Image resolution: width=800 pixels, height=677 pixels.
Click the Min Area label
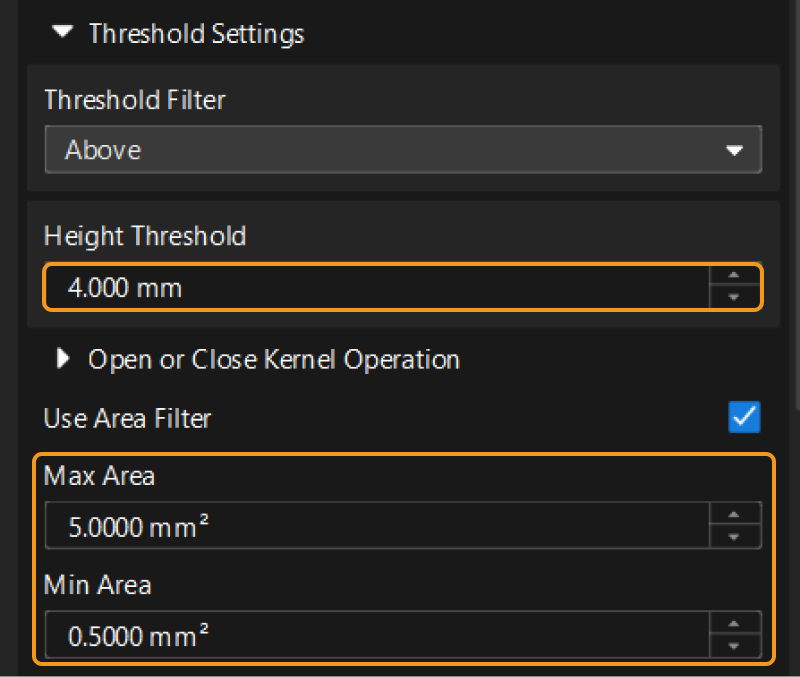[97, 584]
